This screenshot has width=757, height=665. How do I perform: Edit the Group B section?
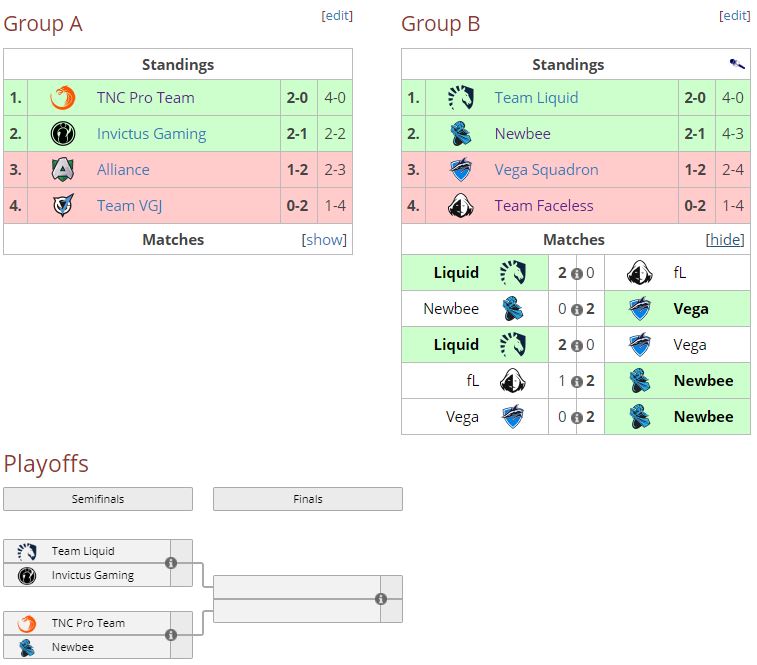click(x=735, y=16)
